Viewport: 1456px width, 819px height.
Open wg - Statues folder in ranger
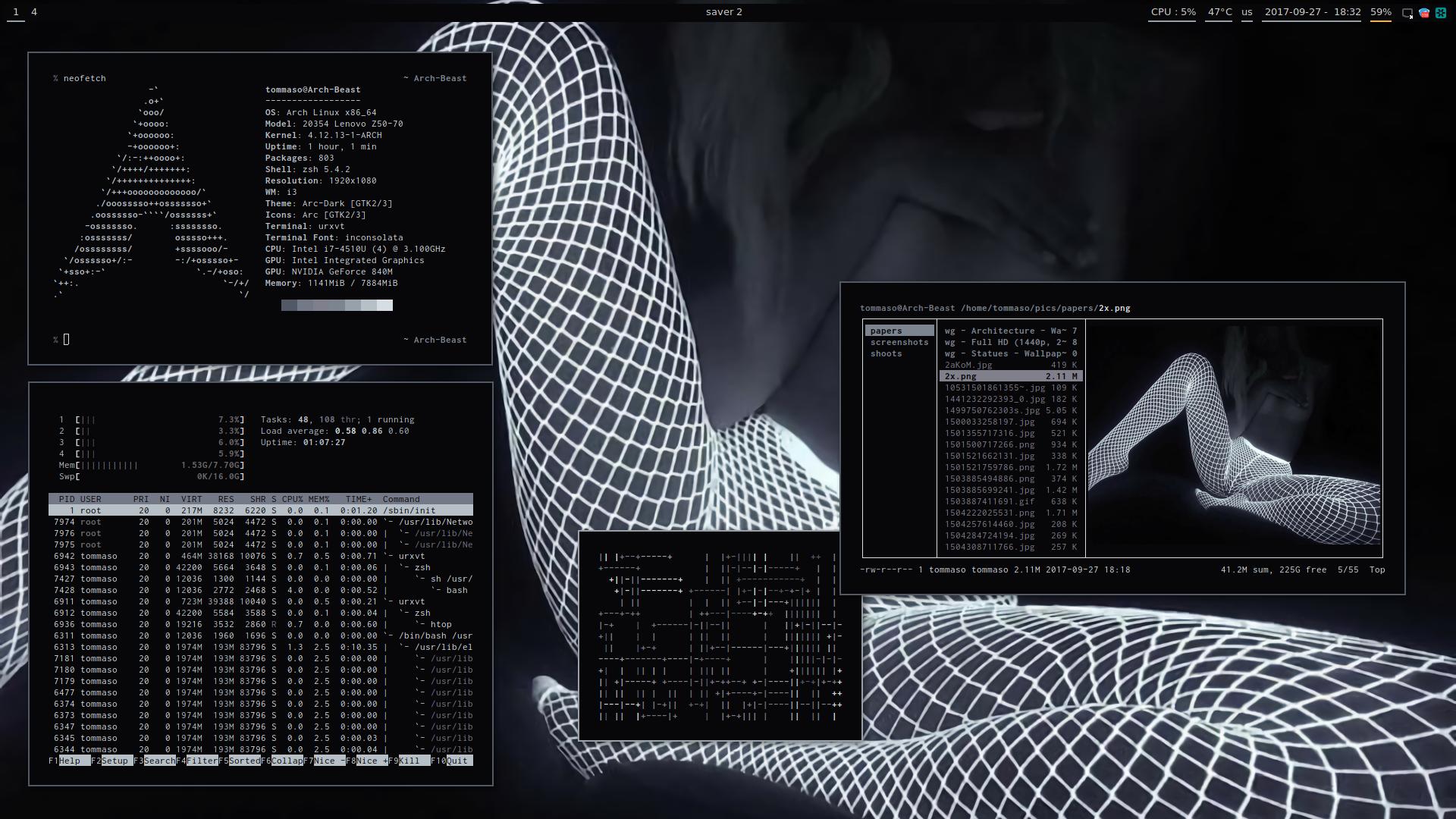[x=1011, y=353]
